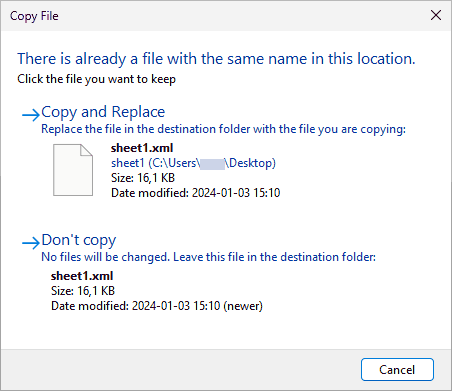The width and height of the screenshot is (452, 391).
Task: Click source file Size: 16,1 KB text
Action: [x=143, y=178]
